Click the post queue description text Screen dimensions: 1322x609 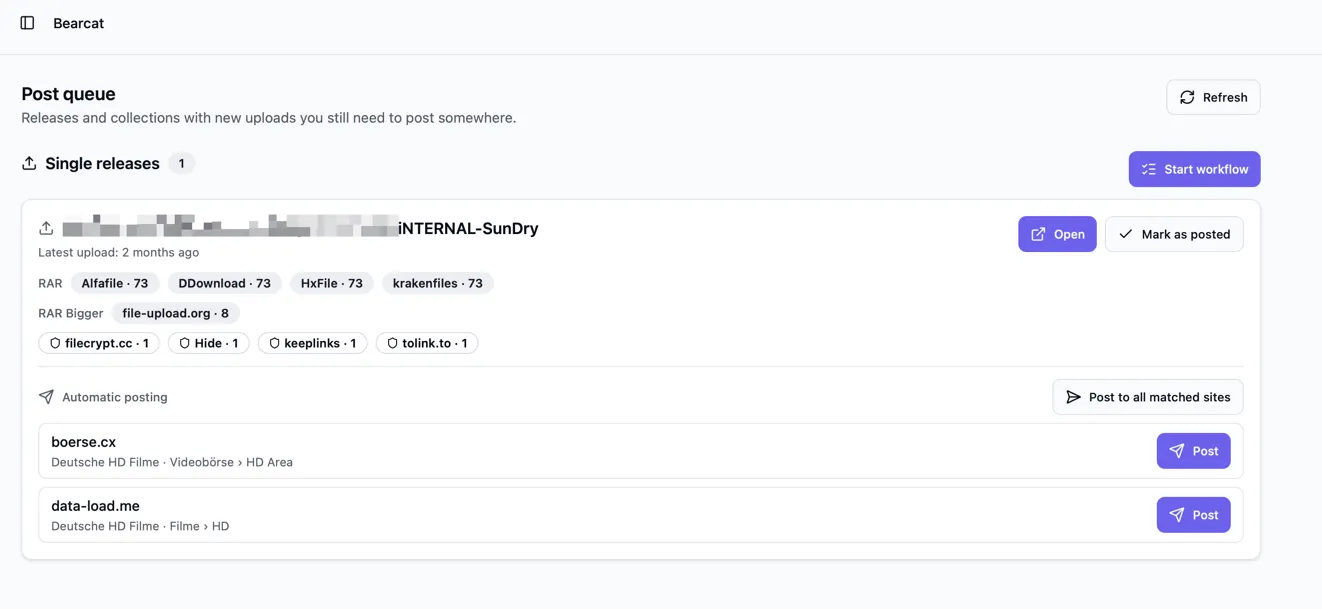click(x=269, y=118)
